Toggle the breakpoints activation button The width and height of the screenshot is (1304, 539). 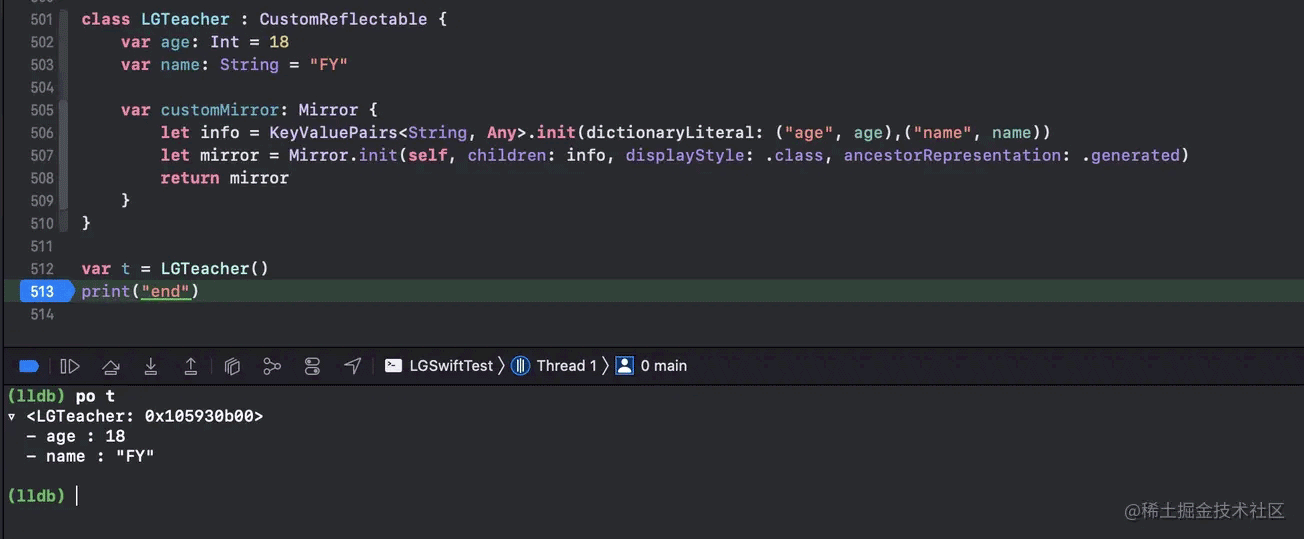point(29,366)
